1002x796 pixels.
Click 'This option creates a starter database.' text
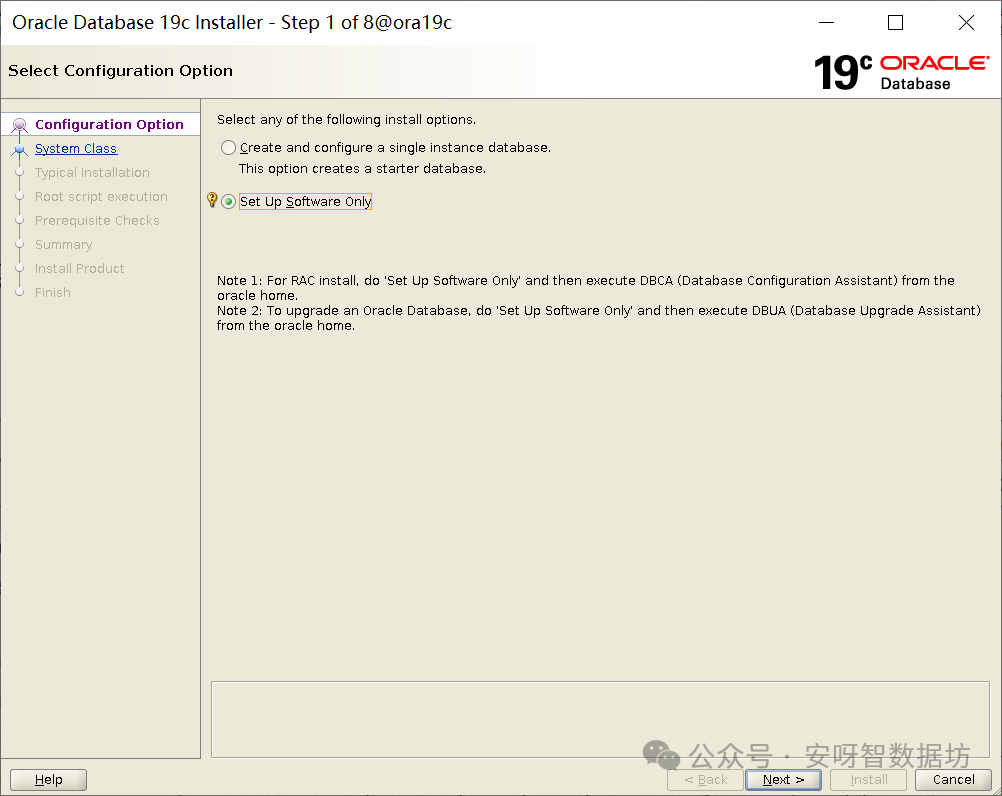coord(362,169)
